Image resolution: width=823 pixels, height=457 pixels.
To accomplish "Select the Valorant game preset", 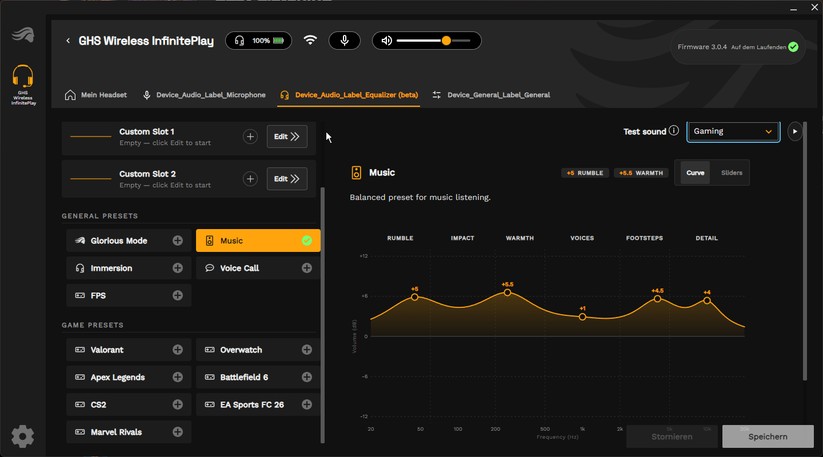I will tap(129, 350).
